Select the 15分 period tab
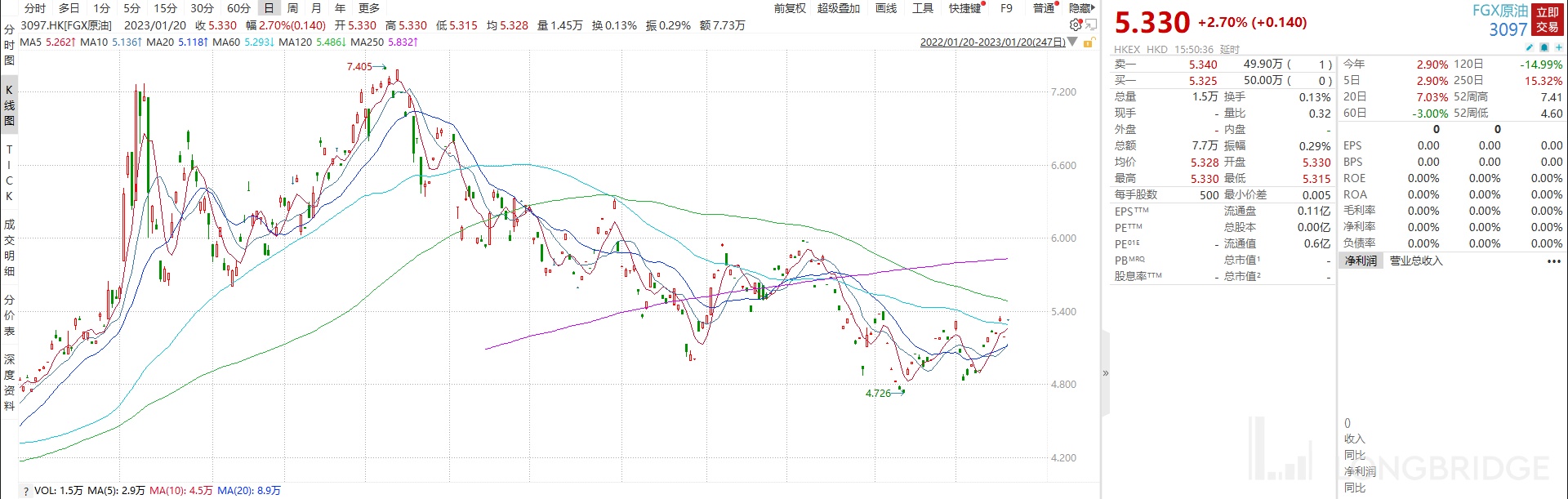This screenshot has height=499, width=1568. (165, 8)
